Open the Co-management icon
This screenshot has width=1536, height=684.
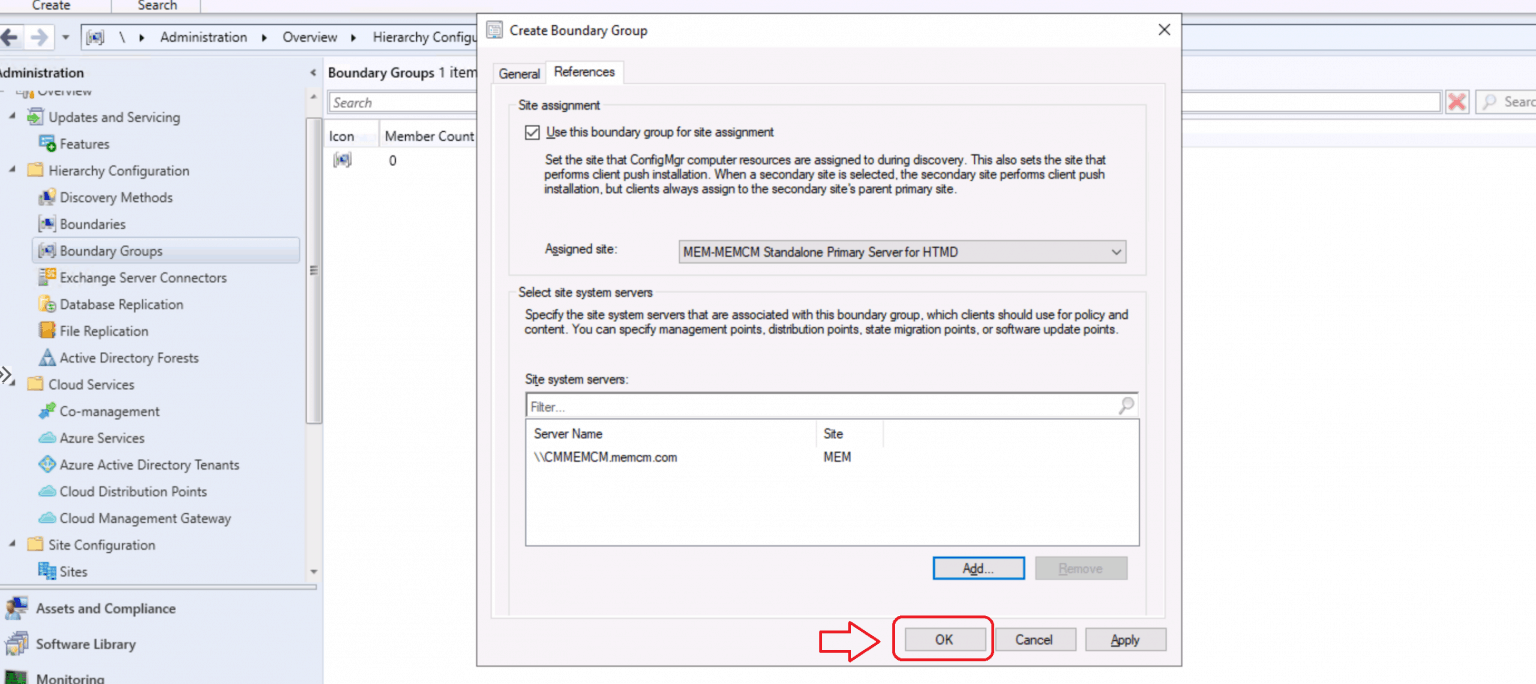pyautogui.click(x=46, y=412)
